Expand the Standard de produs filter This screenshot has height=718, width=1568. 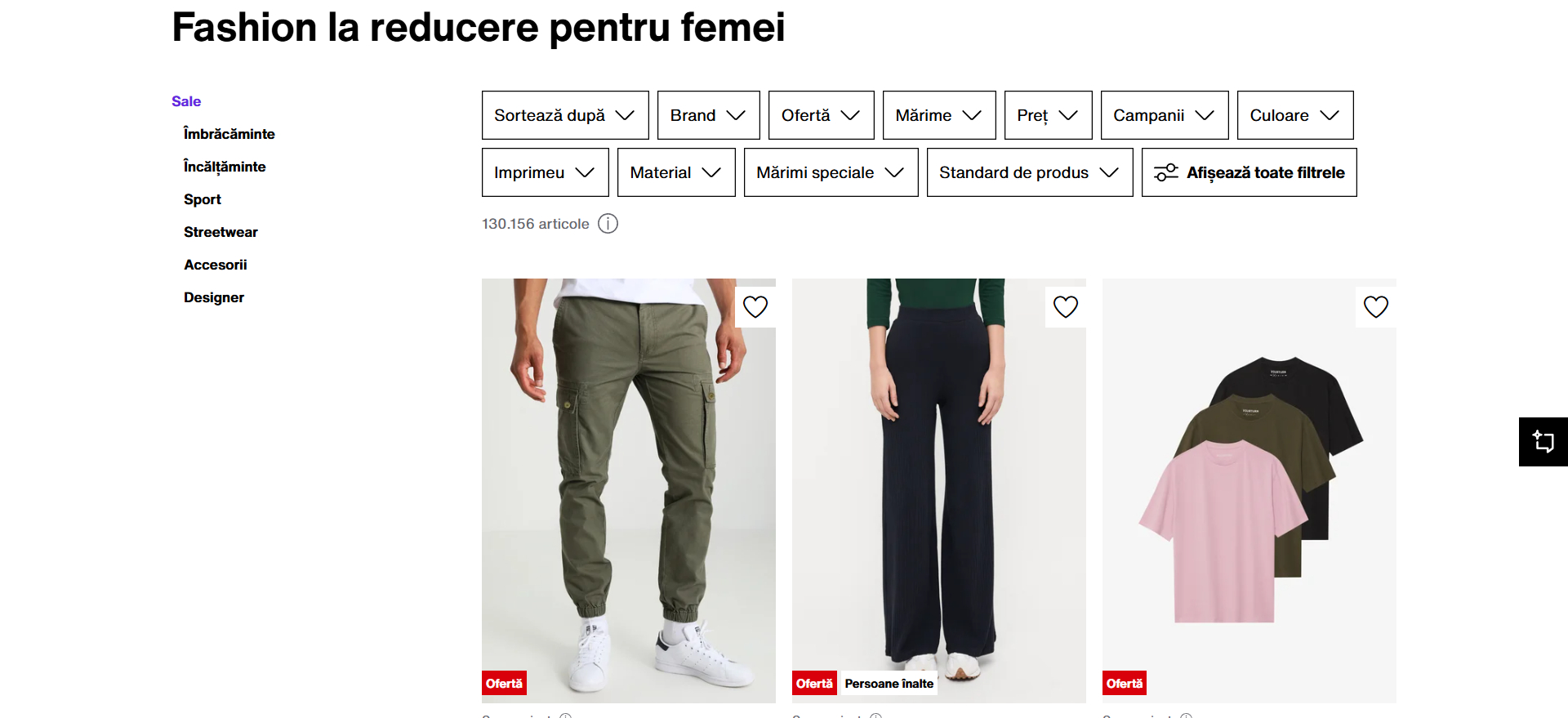point(1030,172)
